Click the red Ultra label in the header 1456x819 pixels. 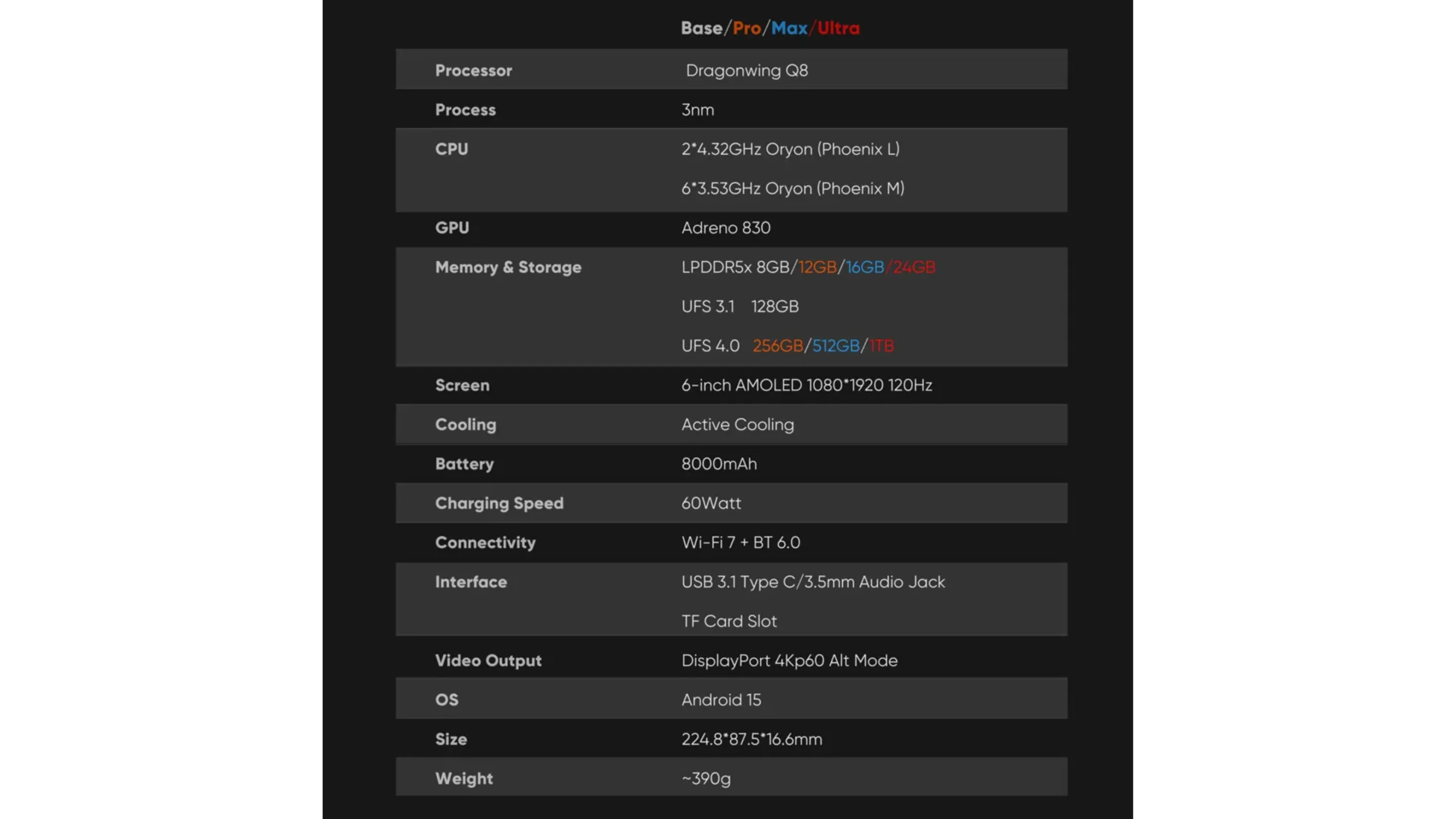(x=838, y=28)
